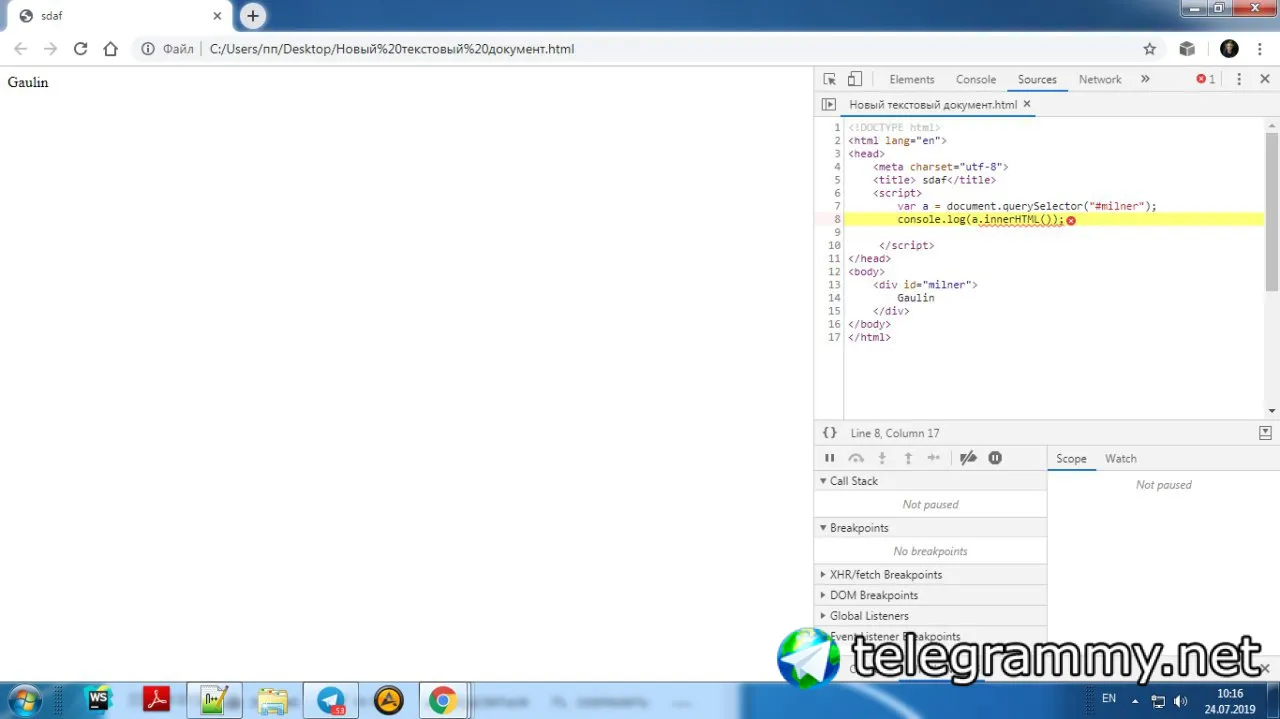Click the step over function icon
The image size is (1280, 719).
click(856, 458)
